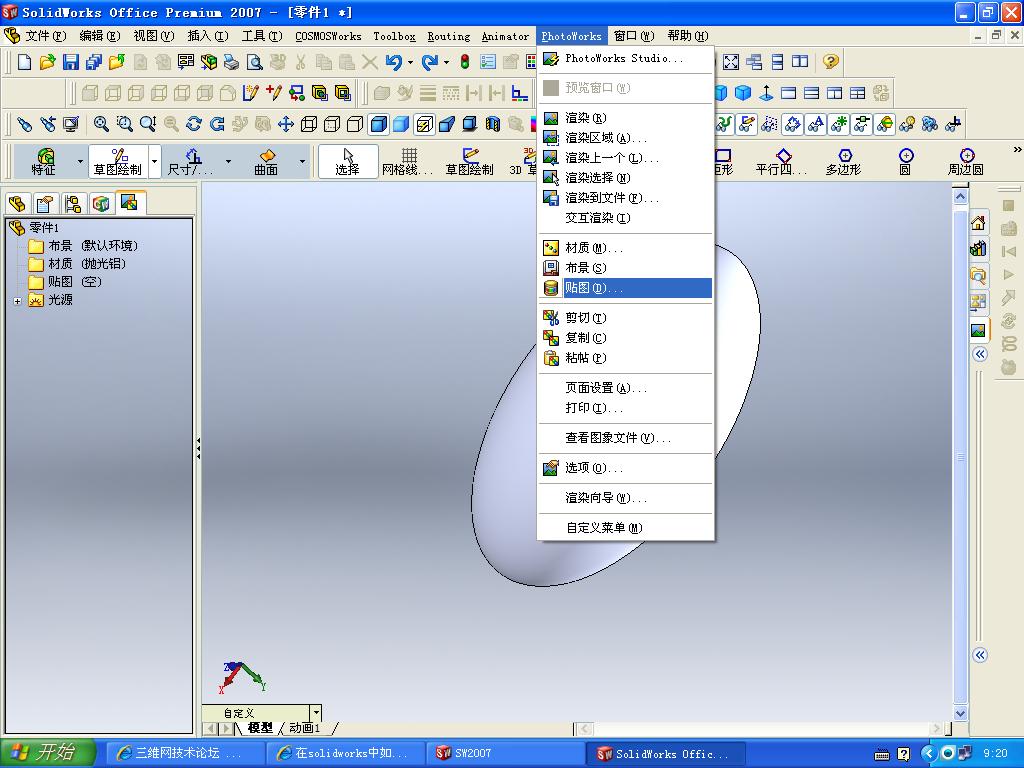Select the Parallelogram sketch tool
Image resolution: width=1024 pixels, height=768 pixels.
[781, 161]
